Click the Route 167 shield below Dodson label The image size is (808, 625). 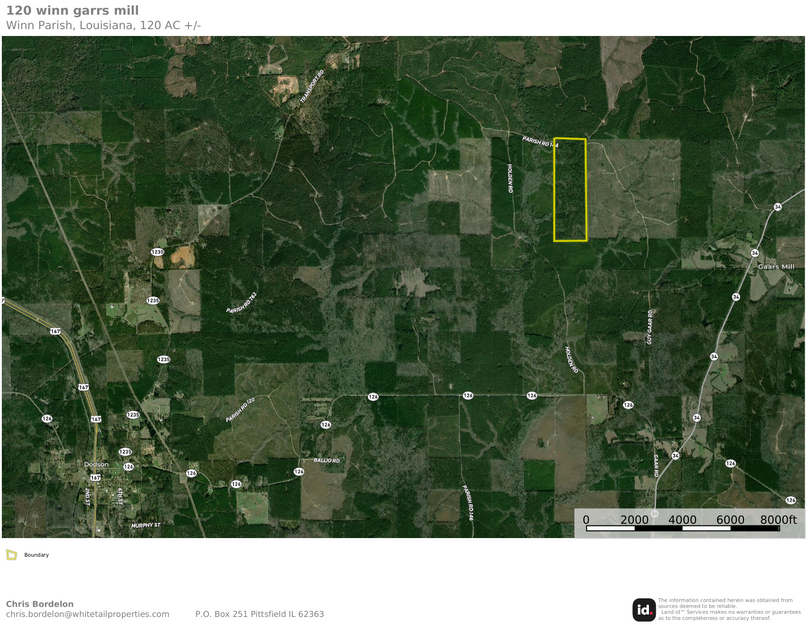coord(95,478)
